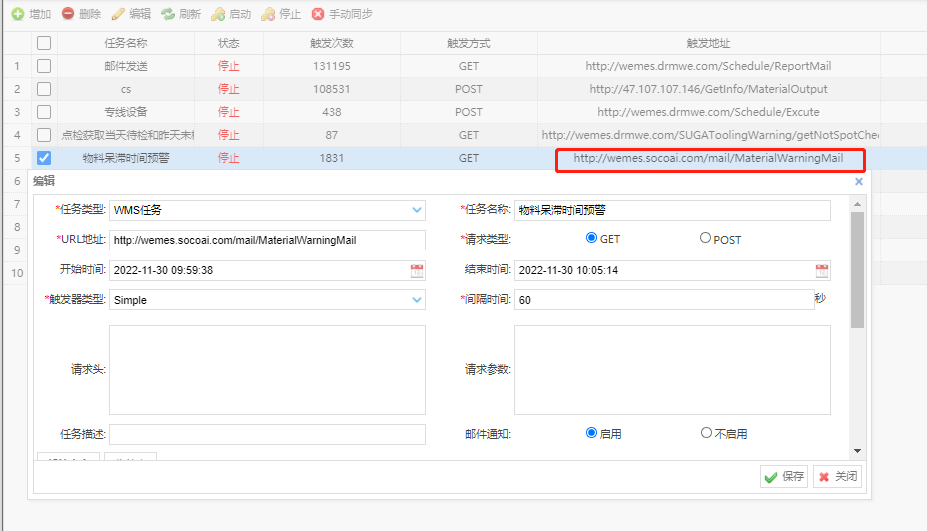The width and height of the screenshot is (927, 531).
Task: Click the Edit (编辑) pencil icon
Action: tap(118, 14)
